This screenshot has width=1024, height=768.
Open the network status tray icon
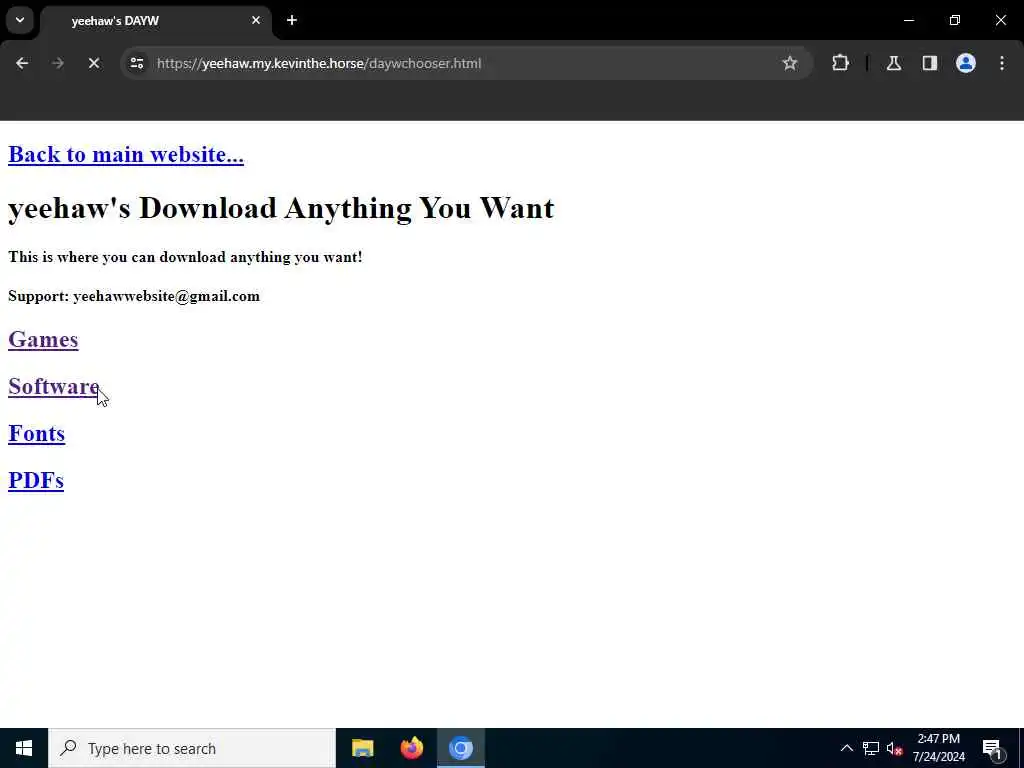pos(871,748)
